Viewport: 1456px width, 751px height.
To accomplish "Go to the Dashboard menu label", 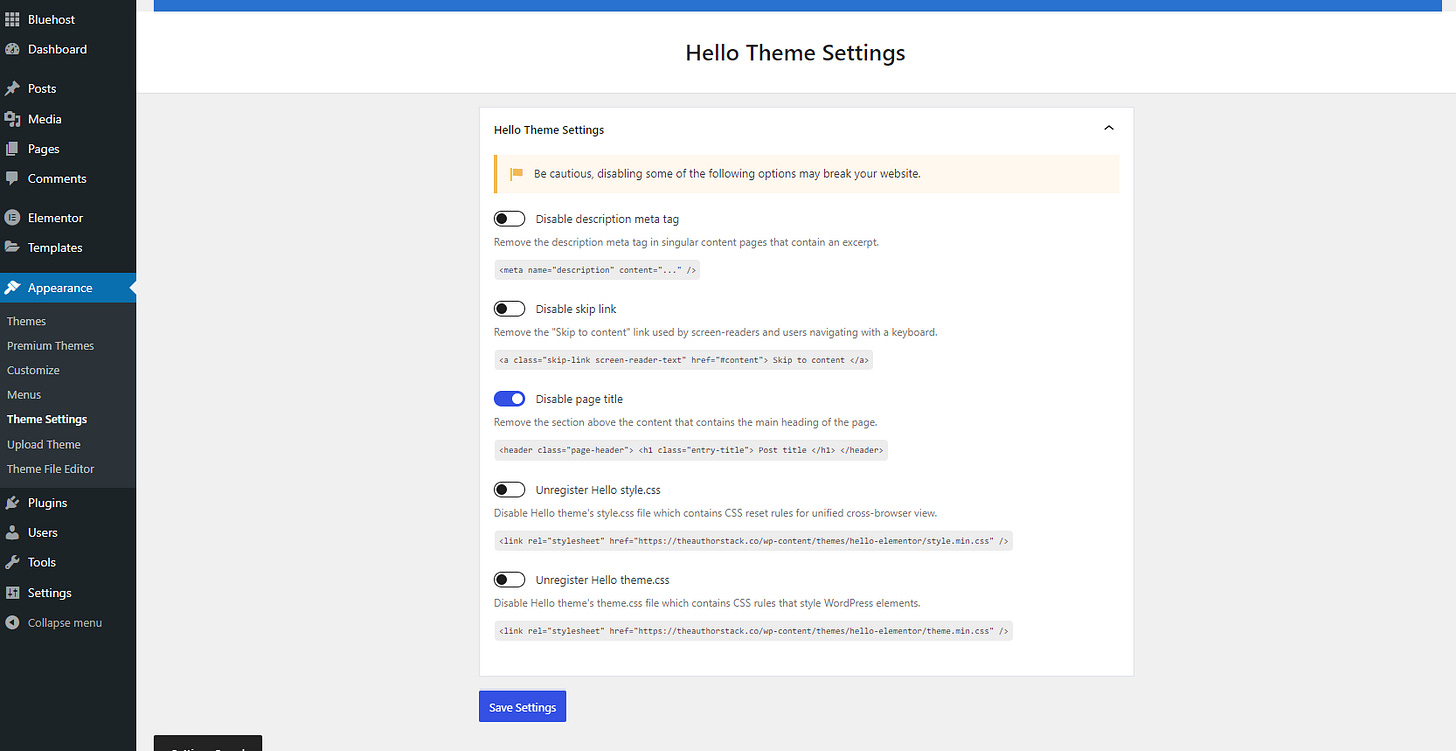I will pyautogui.click(x=57, y=49).
